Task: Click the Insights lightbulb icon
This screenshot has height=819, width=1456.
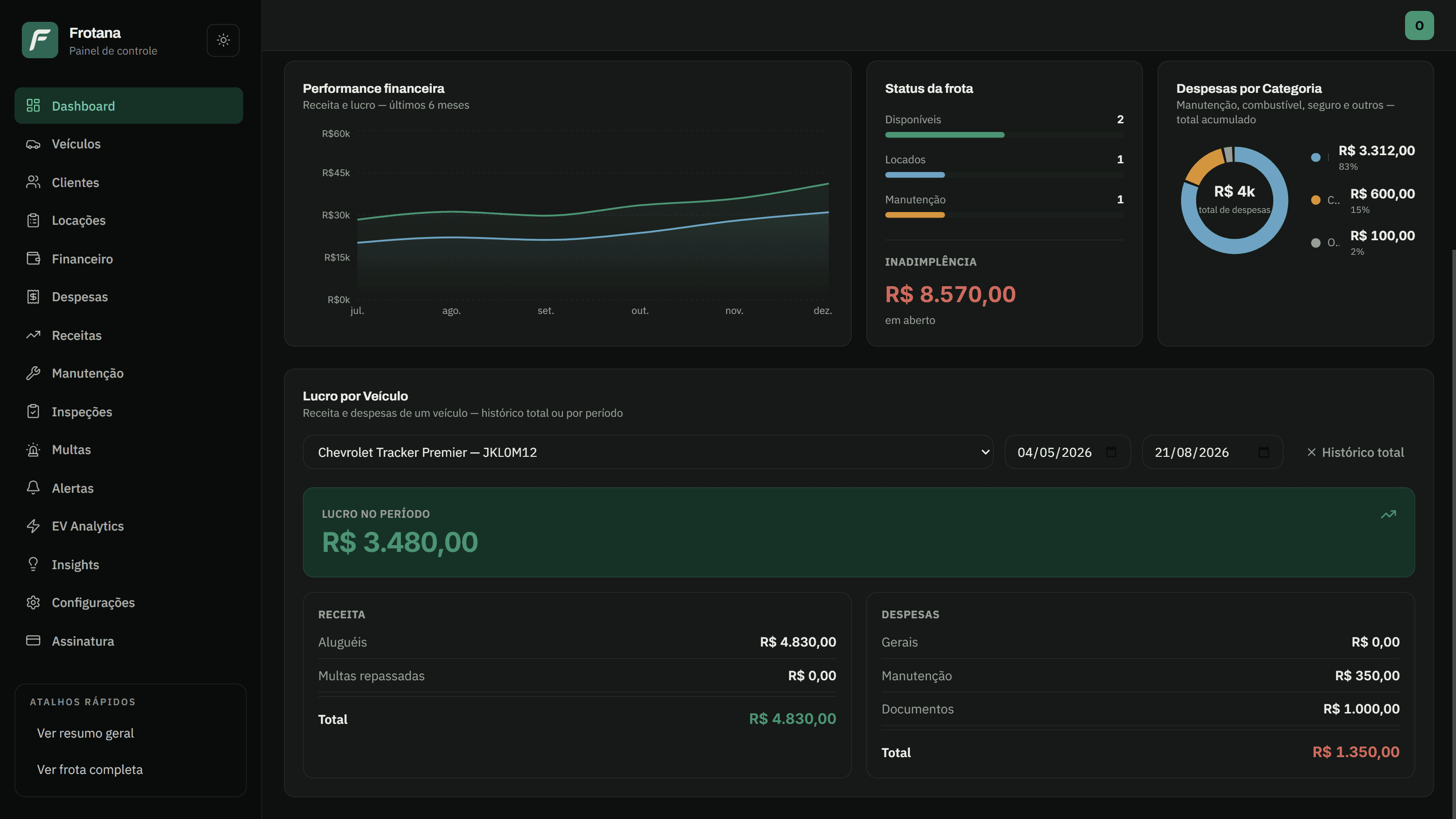Action: [33, 564]
